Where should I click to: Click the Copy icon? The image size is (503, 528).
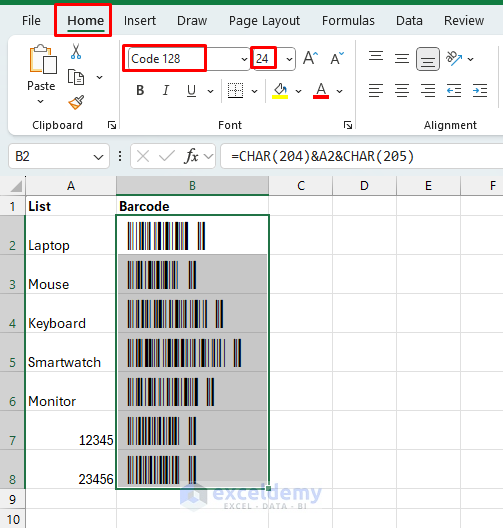point(76,77)
